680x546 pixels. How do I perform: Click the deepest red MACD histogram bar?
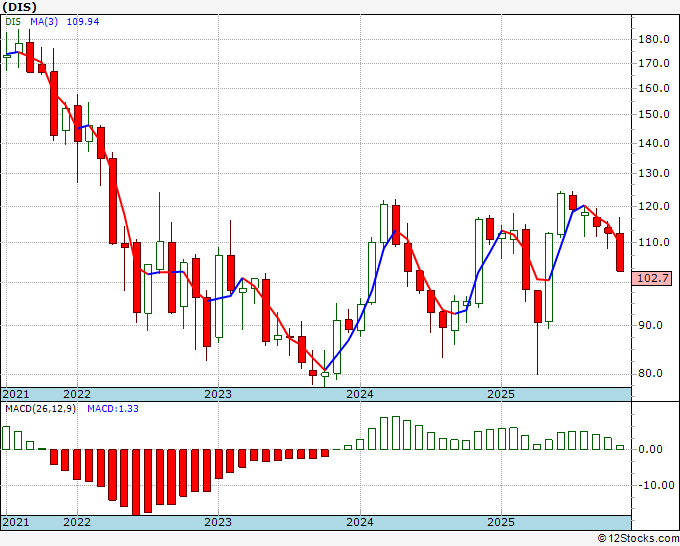(x=136, y=482)
